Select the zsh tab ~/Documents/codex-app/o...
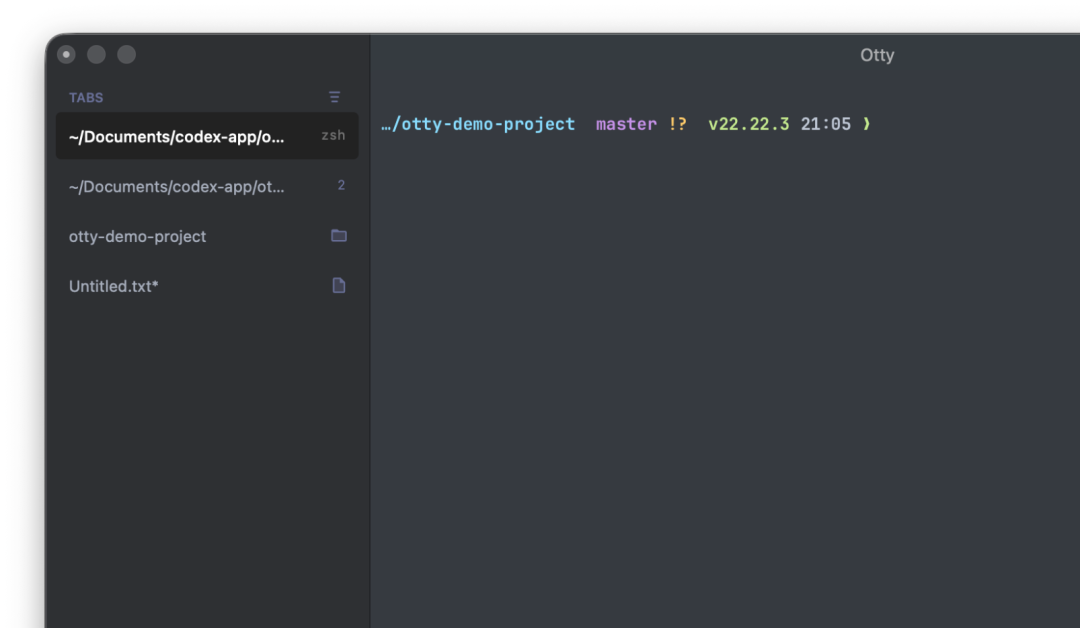This screenshot has width=1080, height=628. point(207,136)
